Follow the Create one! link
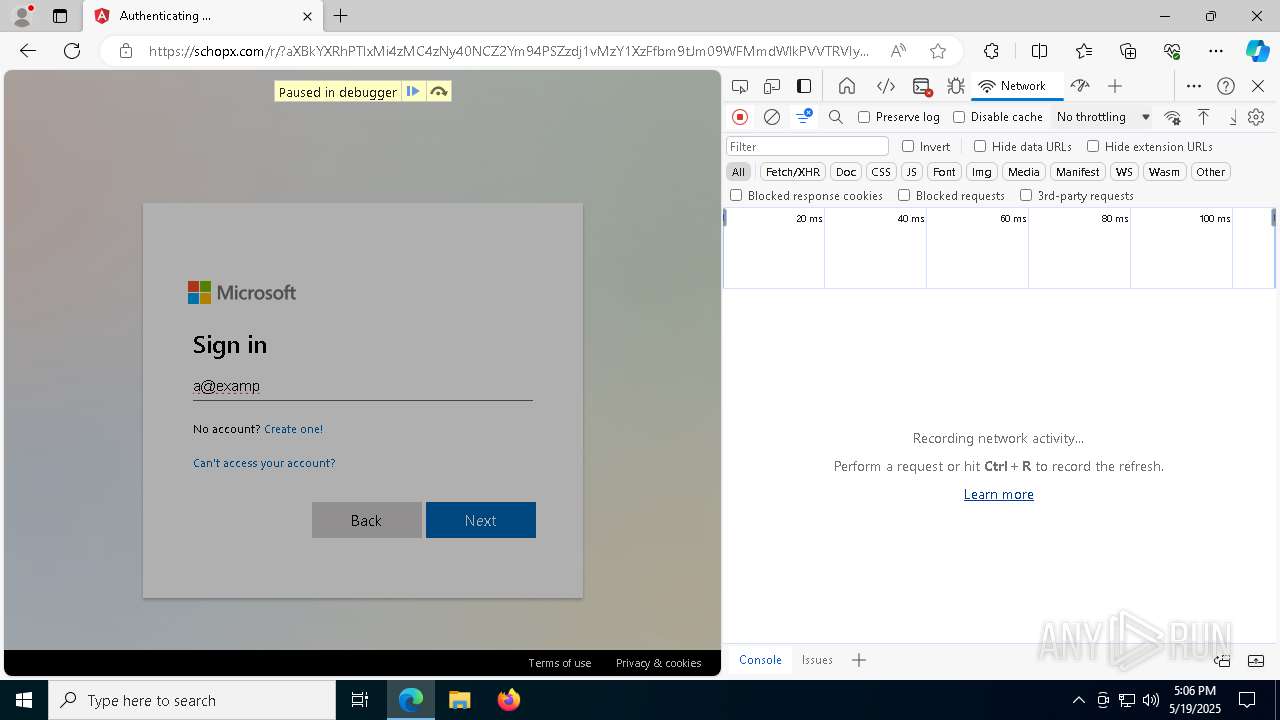1280x720 pixels. click(293, 429)
